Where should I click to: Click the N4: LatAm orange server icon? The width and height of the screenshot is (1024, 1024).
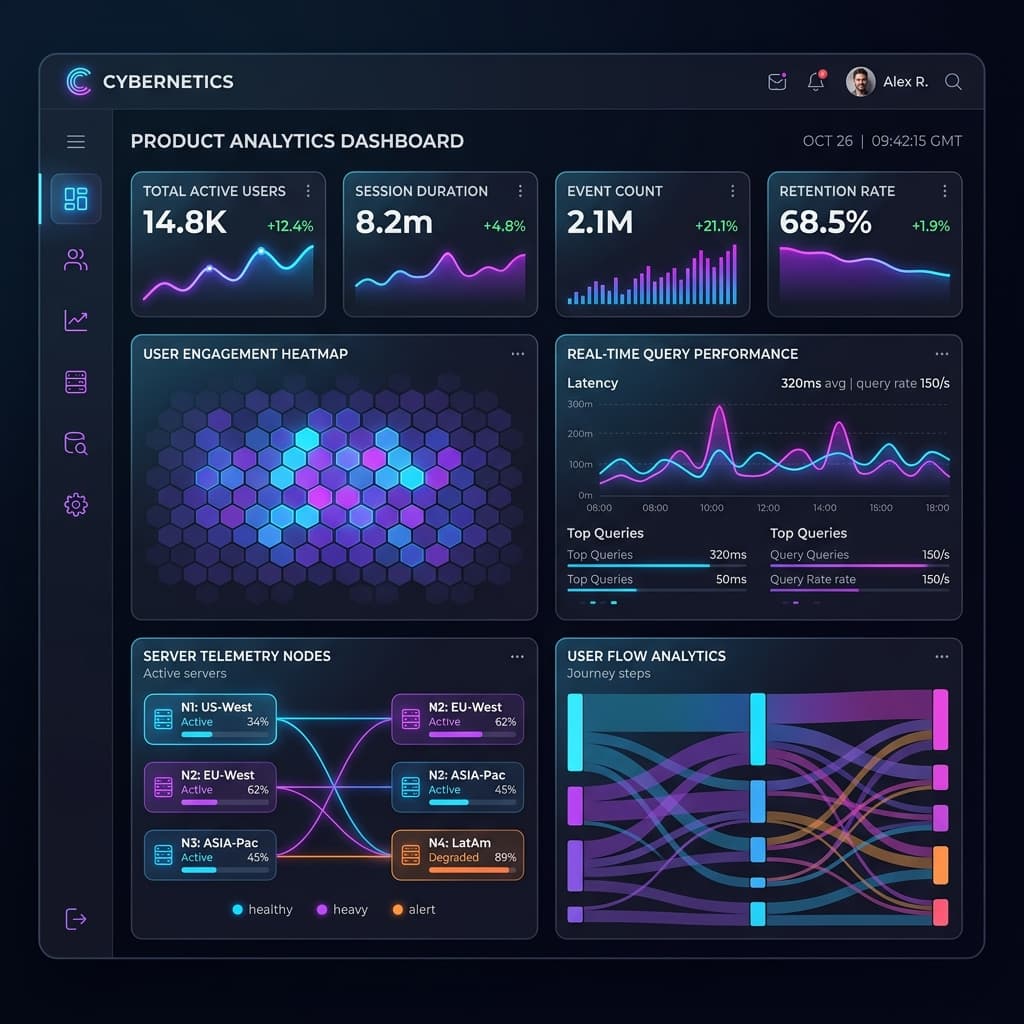(x=410, y=855)
